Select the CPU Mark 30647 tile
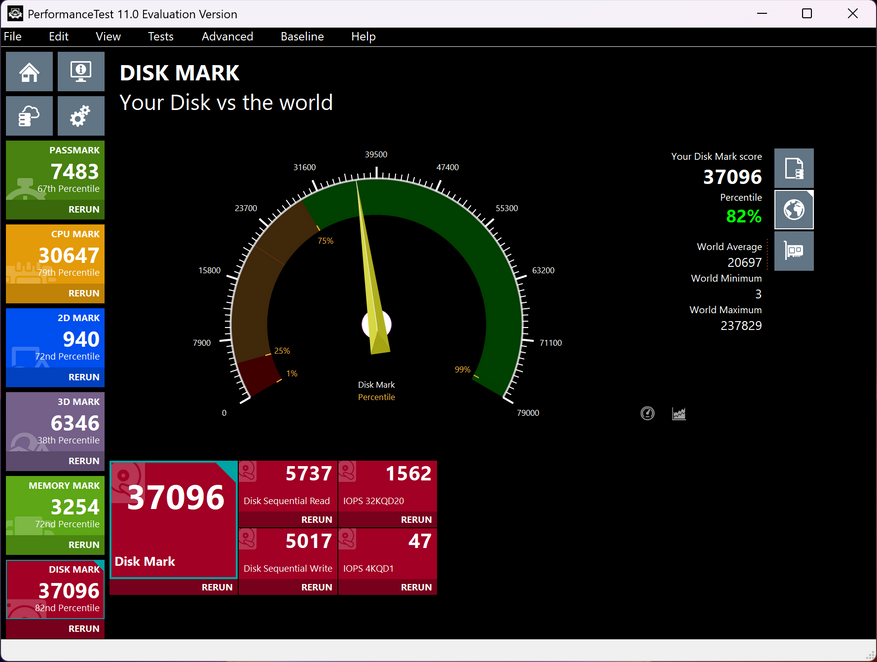The width and height of the screenshot is (877, 662). [55, 255]
